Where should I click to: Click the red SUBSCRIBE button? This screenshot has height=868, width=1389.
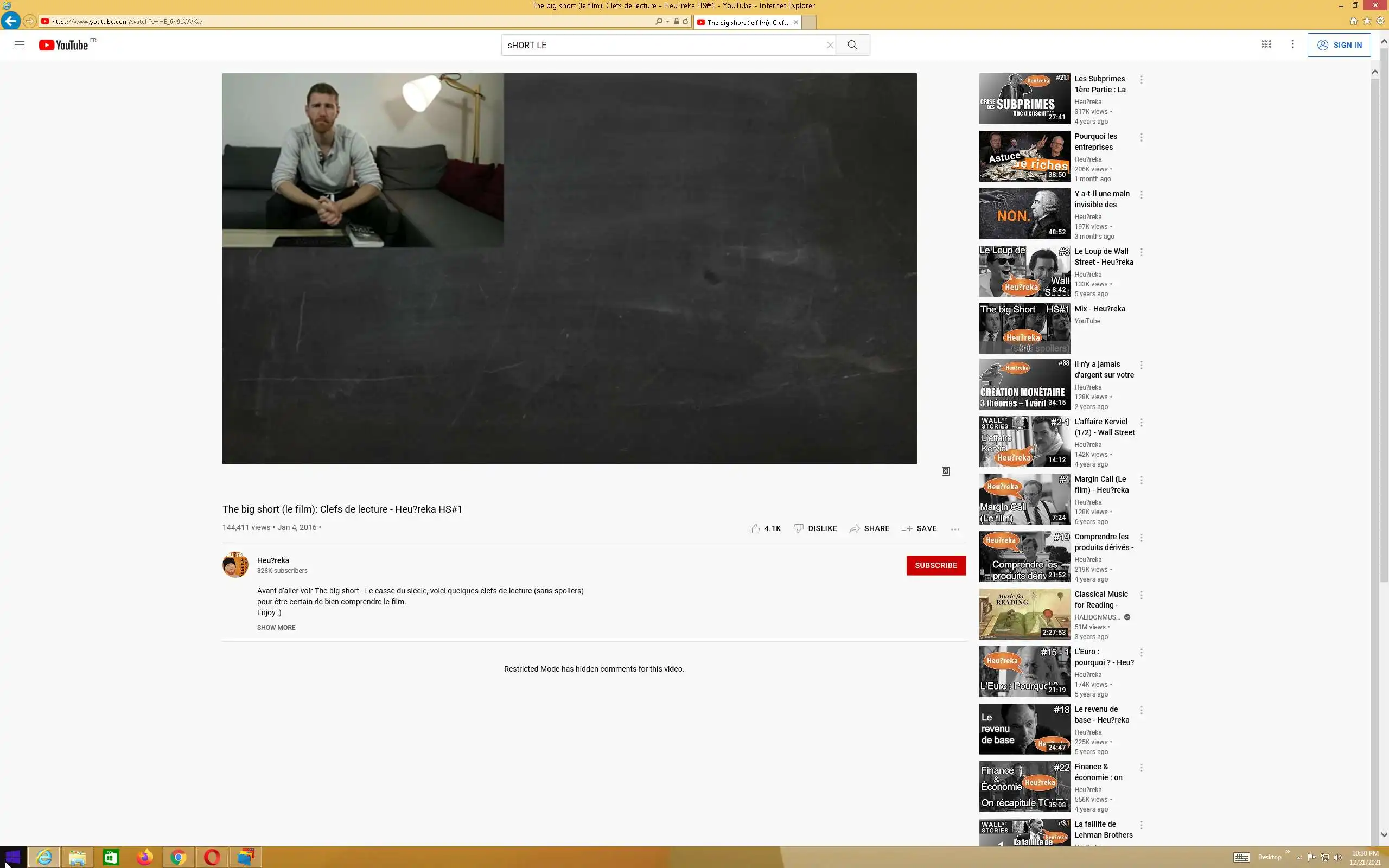pos(935,565)
